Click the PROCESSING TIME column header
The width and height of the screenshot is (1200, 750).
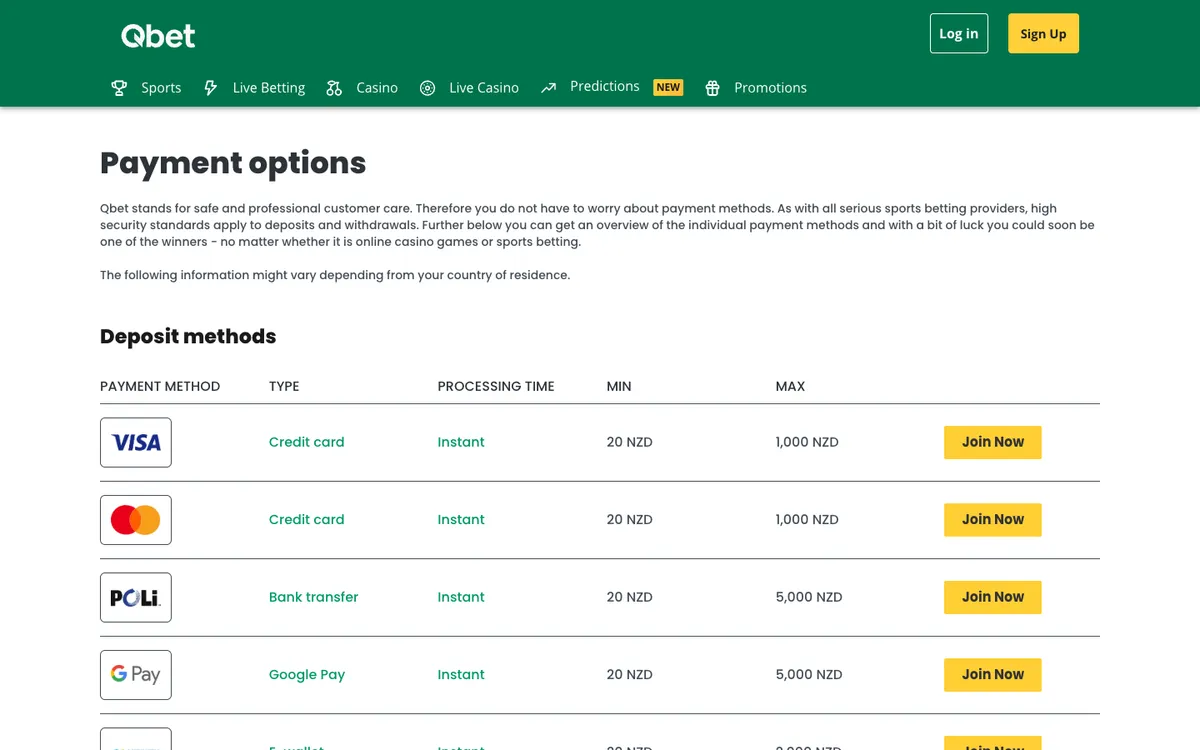[496, 386]
